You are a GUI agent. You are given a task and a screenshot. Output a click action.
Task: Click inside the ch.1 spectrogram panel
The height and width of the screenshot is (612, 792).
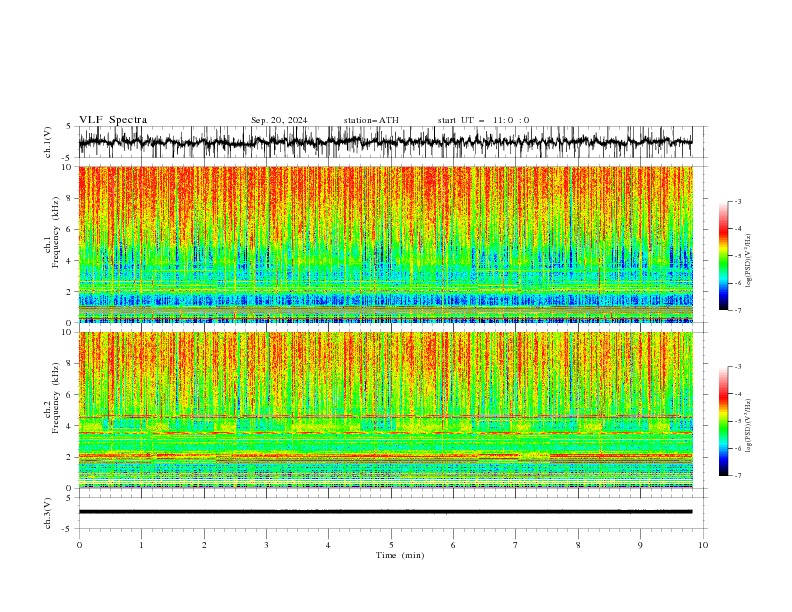tap(385, 244)
